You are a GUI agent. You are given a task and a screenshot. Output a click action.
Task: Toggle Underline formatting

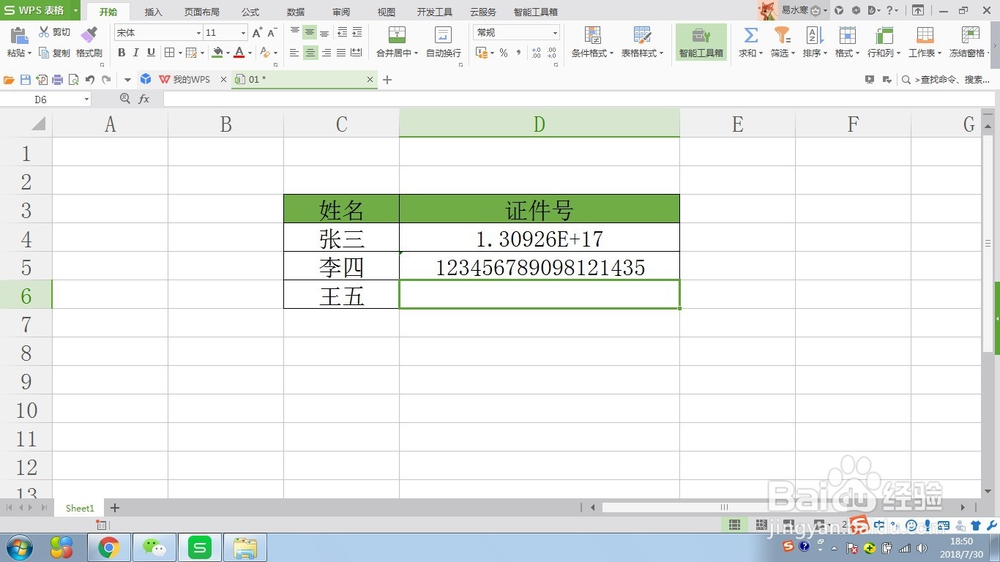[x=151, y=53]
